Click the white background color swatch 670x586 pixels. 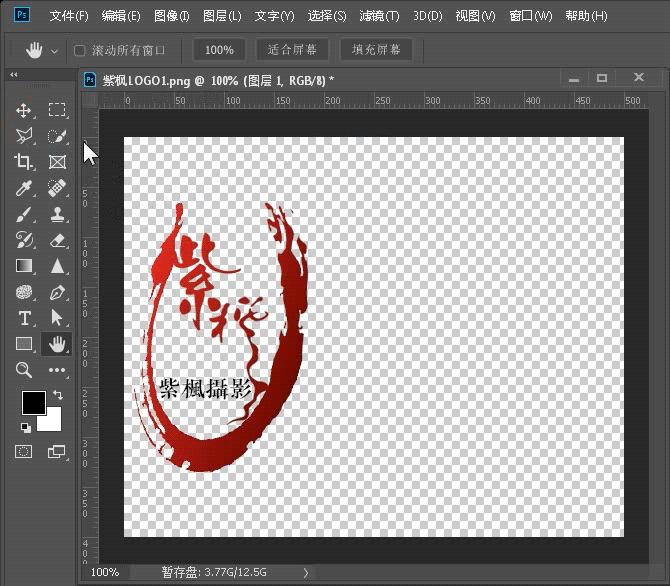pos(53,422)
